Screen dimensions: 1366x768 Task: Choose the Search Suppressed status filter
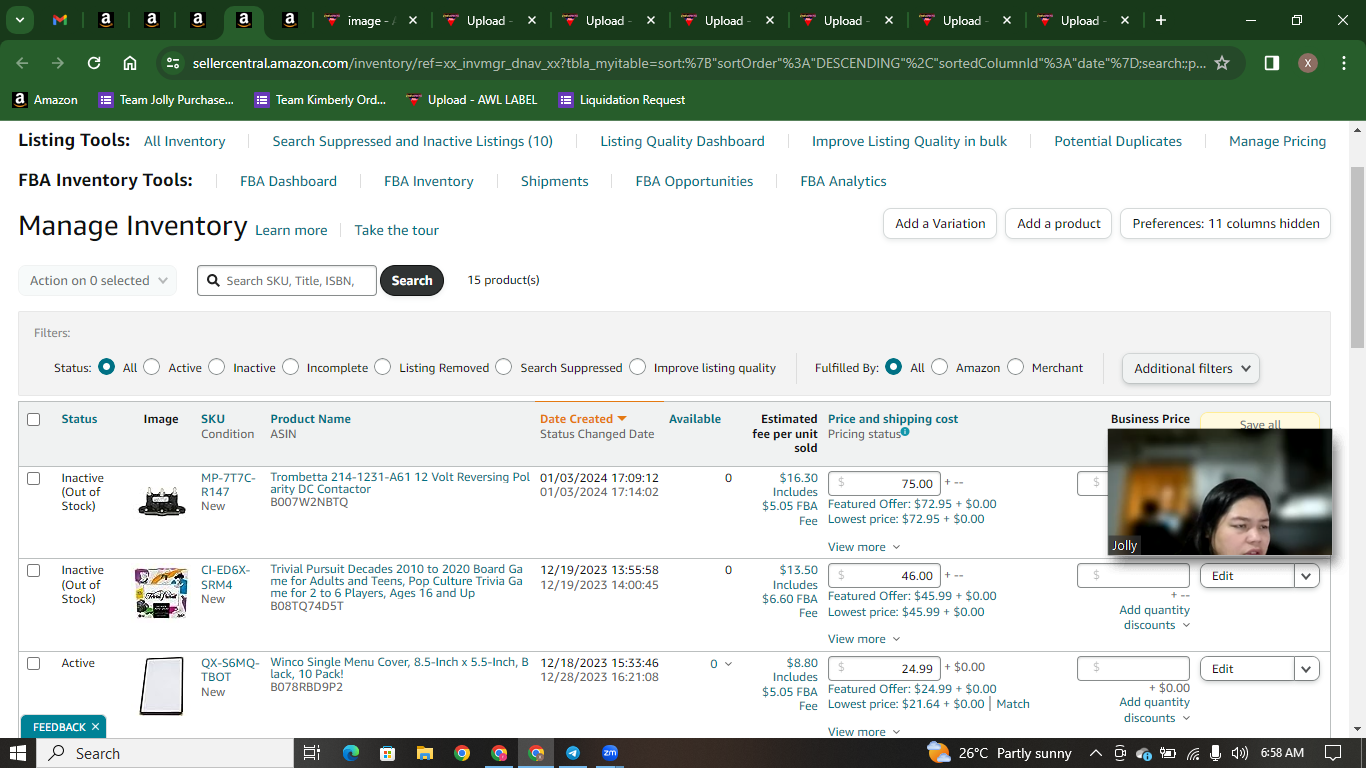(504, 367)
